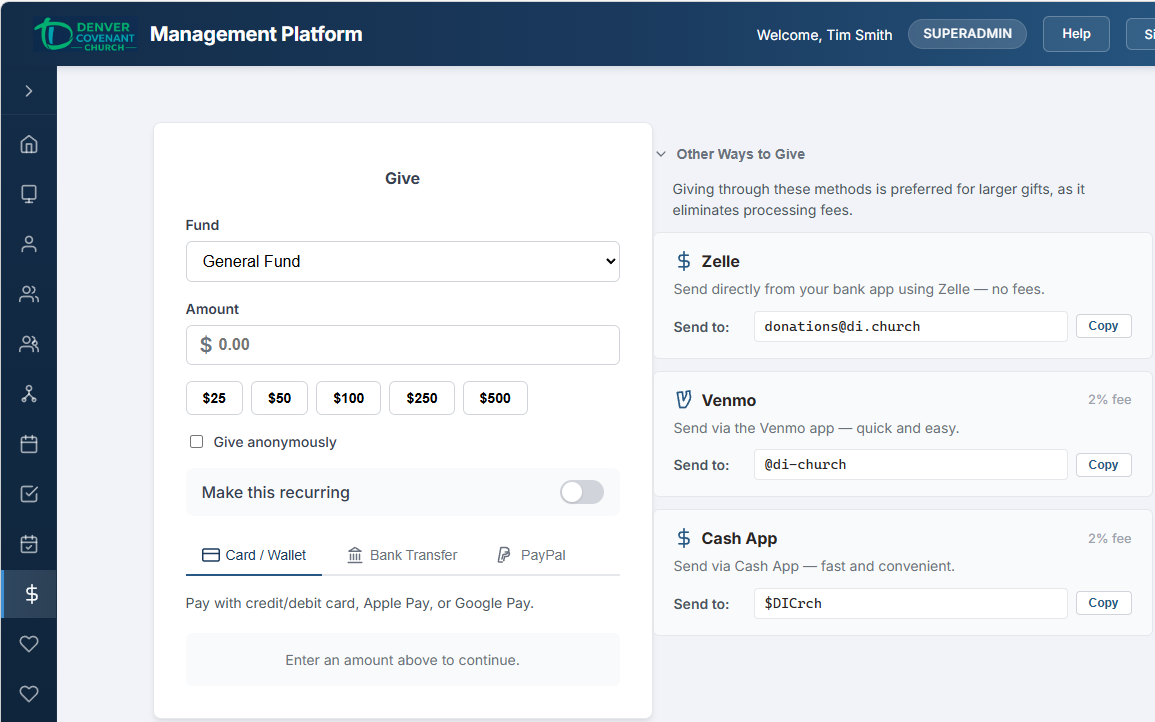Copy the Zelle donations email address

tap(1103, 326)
